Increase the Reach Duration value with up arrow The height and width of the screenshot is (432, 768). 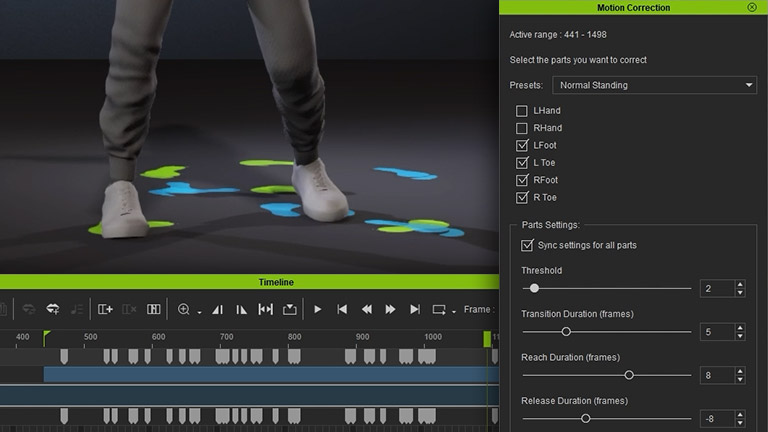[740, 371]
